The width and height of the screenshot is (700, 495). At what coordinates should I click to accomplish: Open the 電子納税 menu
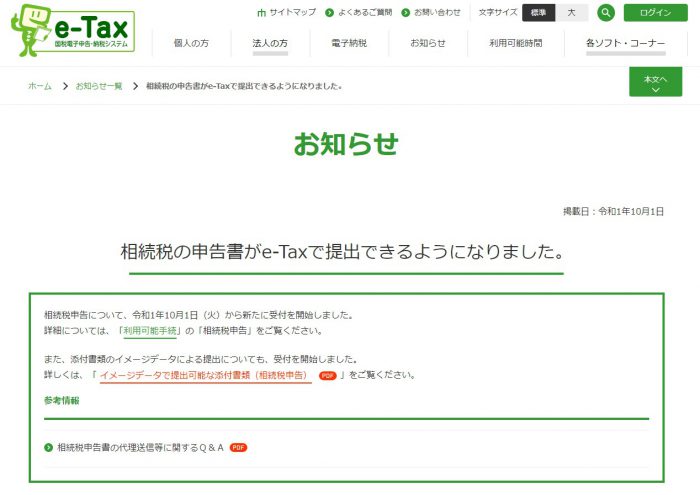pyautogui.click(x=349, y=43)
